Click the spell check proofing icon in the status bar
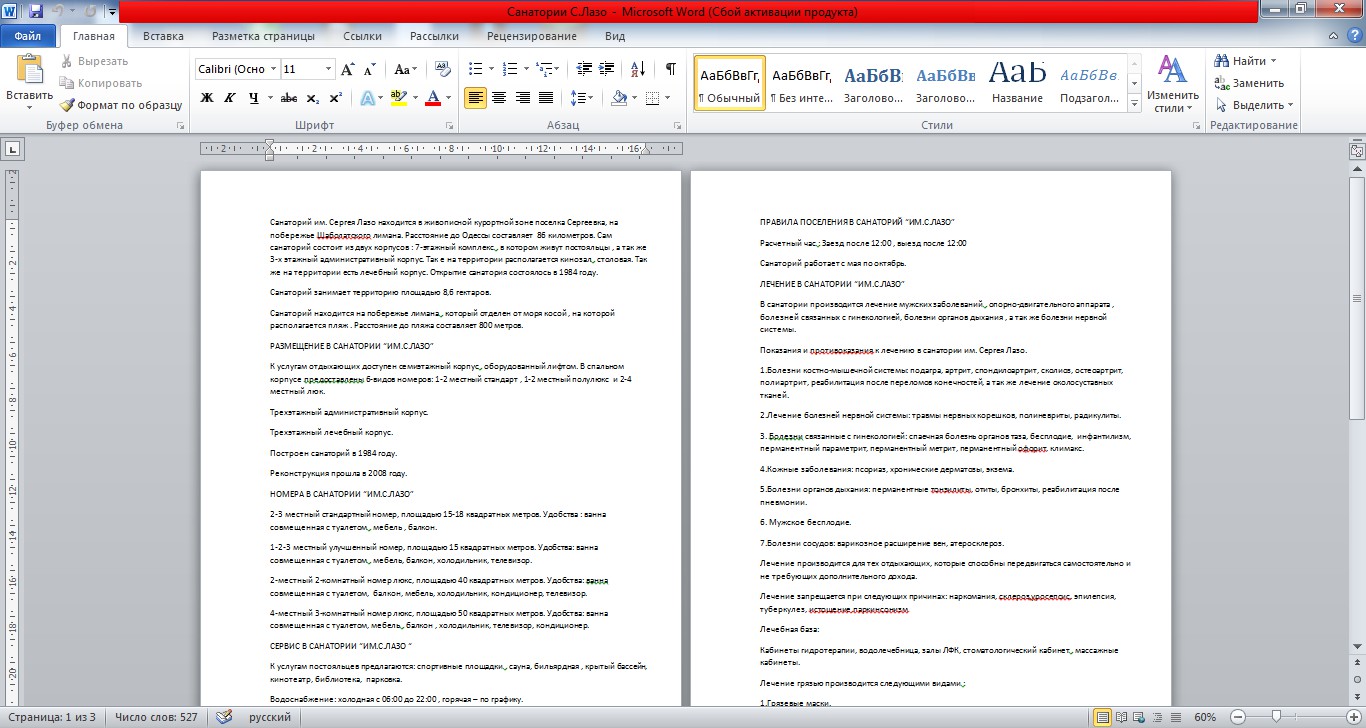The image size is (1366, 728). click(225, 717)
